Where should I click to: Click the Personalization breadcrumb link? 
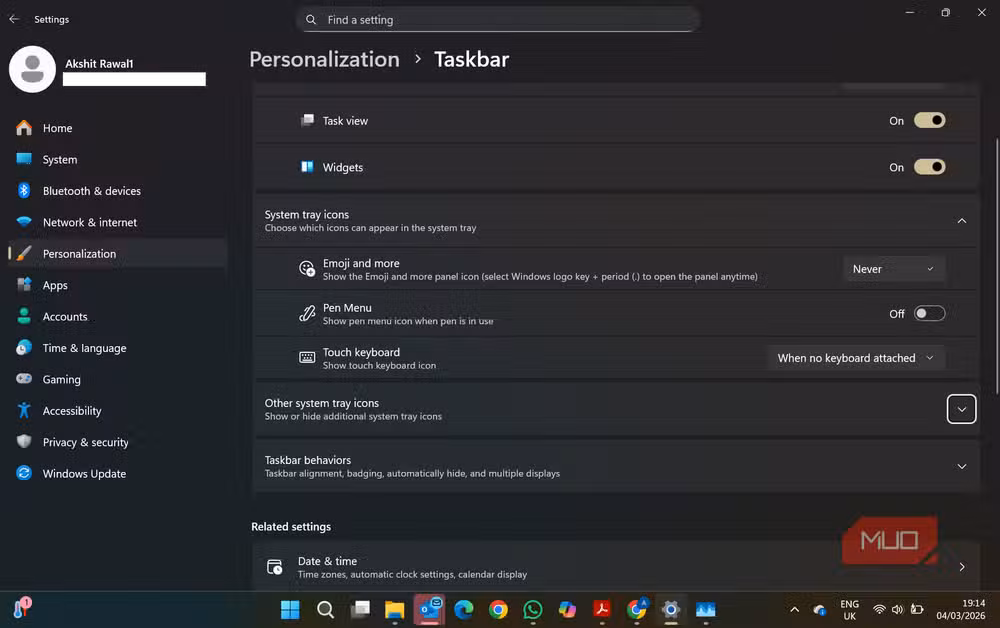click(x=324, y=59)
